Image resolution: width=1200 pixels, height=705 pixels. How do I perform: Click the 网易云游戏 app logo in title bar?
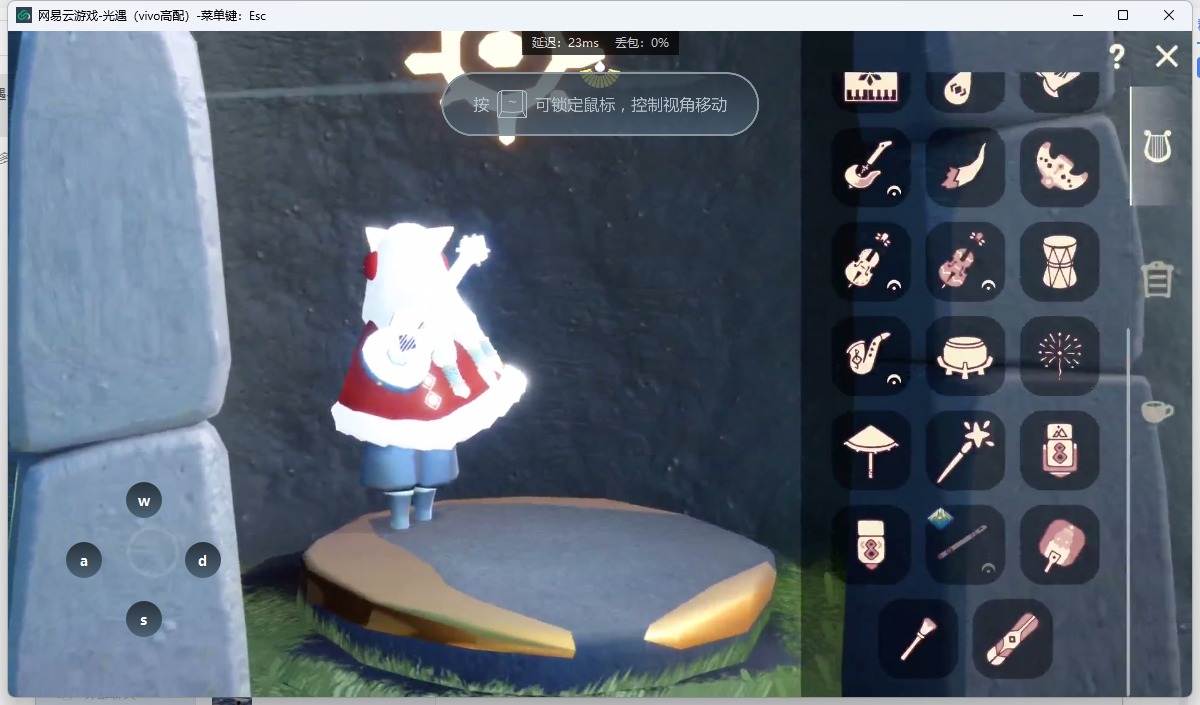pyautogui.click(x=24, y=15)
